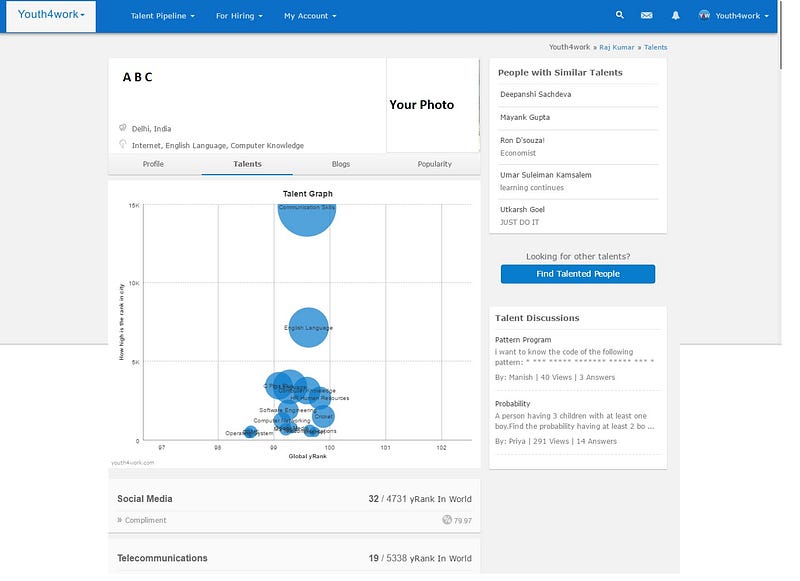Click the 'Economist' subtitle under Ron D'souza
Image resolution: width=800 pixels, height=581 pixels.
pyautogui.click(x=518, y=153)
